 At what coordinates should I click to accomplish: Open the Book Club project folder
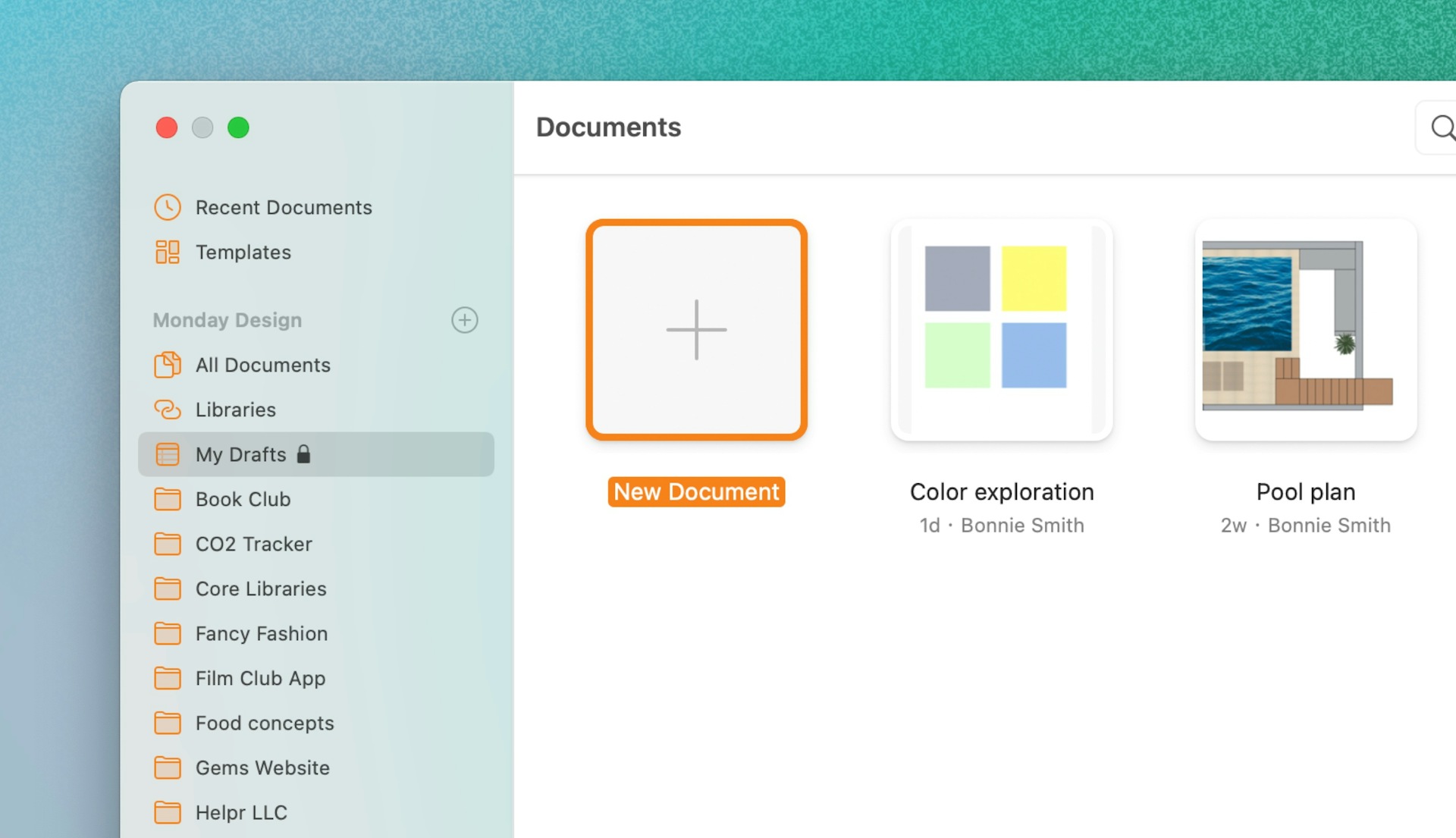[243, 499]
